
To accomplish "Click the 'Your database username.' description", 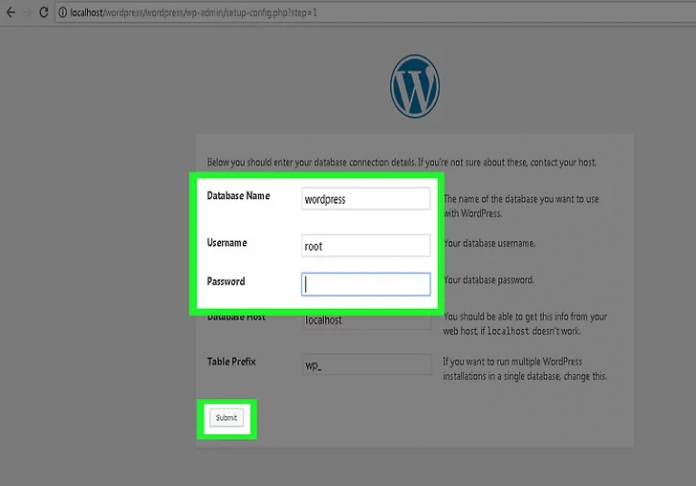I will coord(489,243).
